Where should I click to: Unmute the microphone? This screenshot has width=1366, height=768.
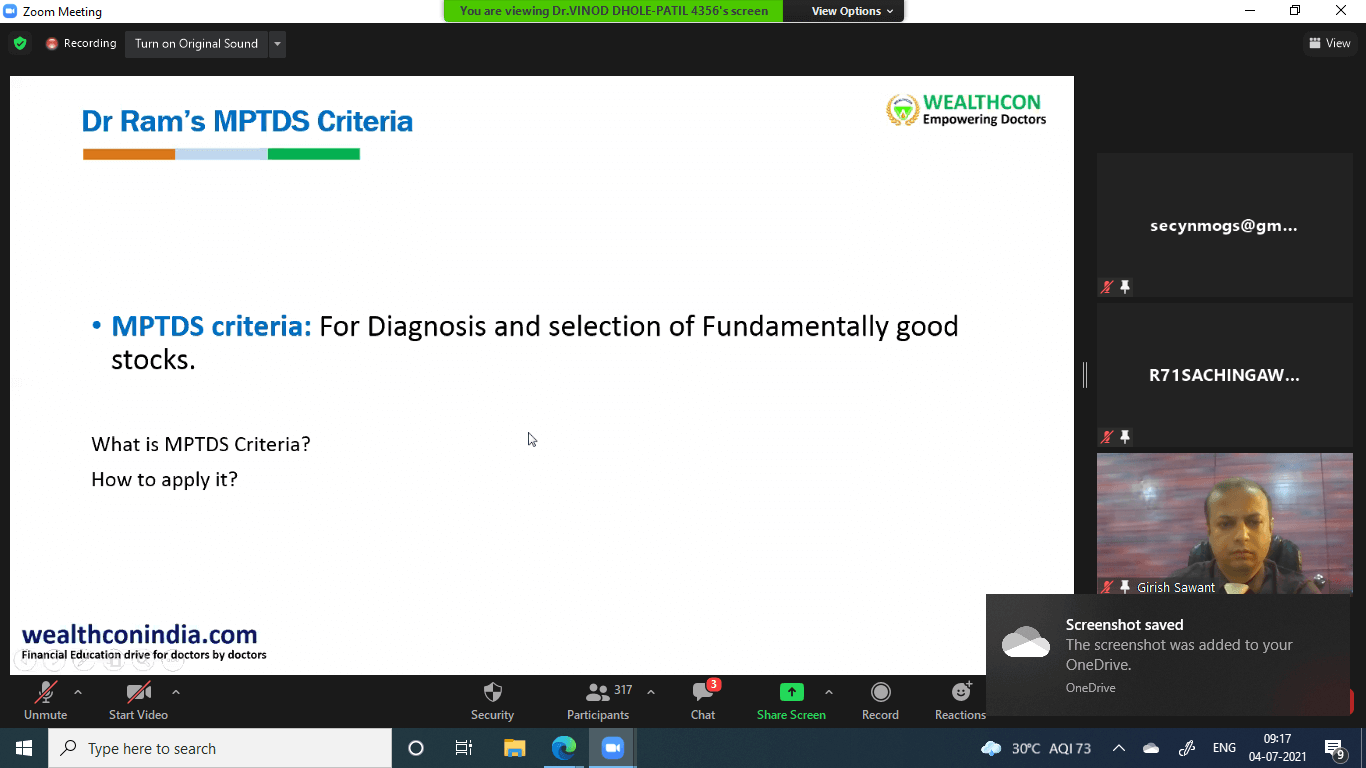click(46, 693)
